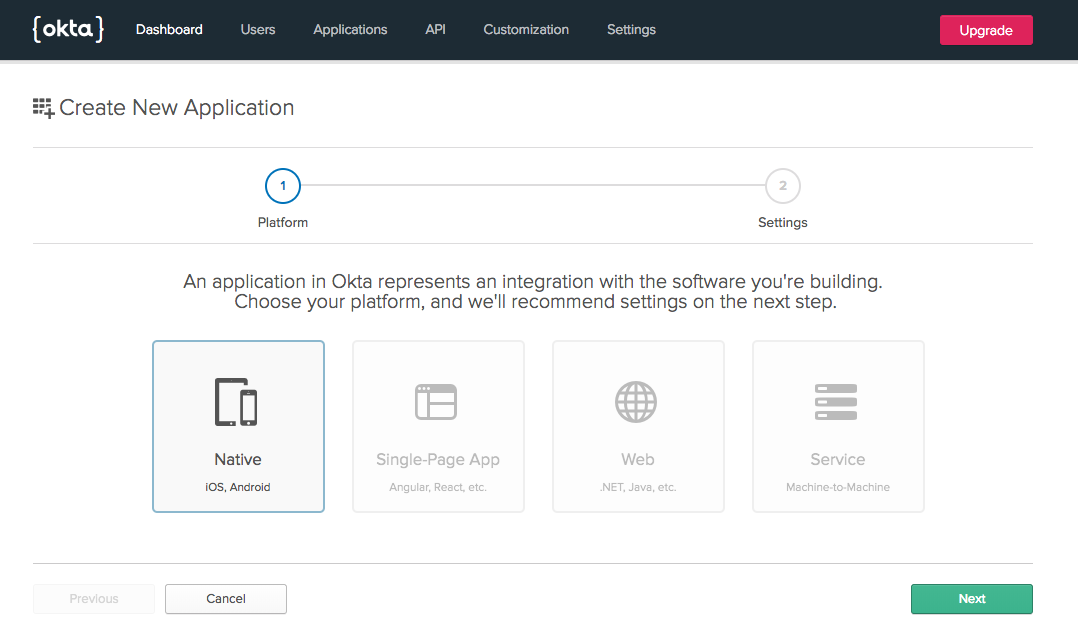This screenshot has width=1078, height=643.
Task: Cancel the new application wizard
Action: [x=226, y=599]
